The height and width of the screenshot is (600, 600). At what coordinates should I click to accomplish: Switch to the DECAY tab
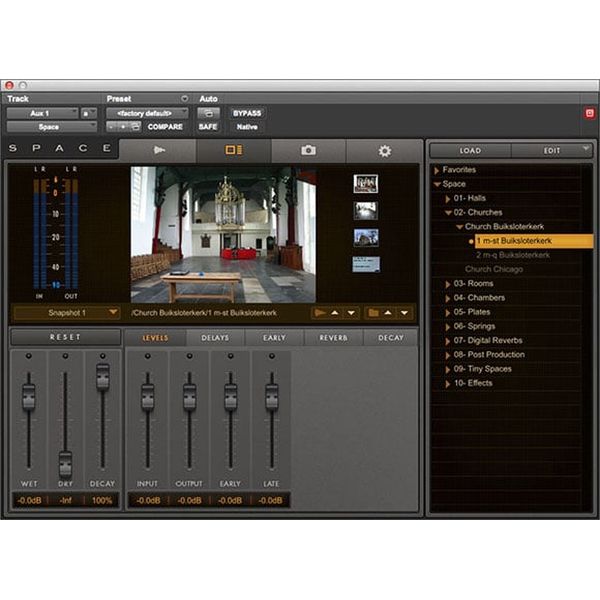391,338
